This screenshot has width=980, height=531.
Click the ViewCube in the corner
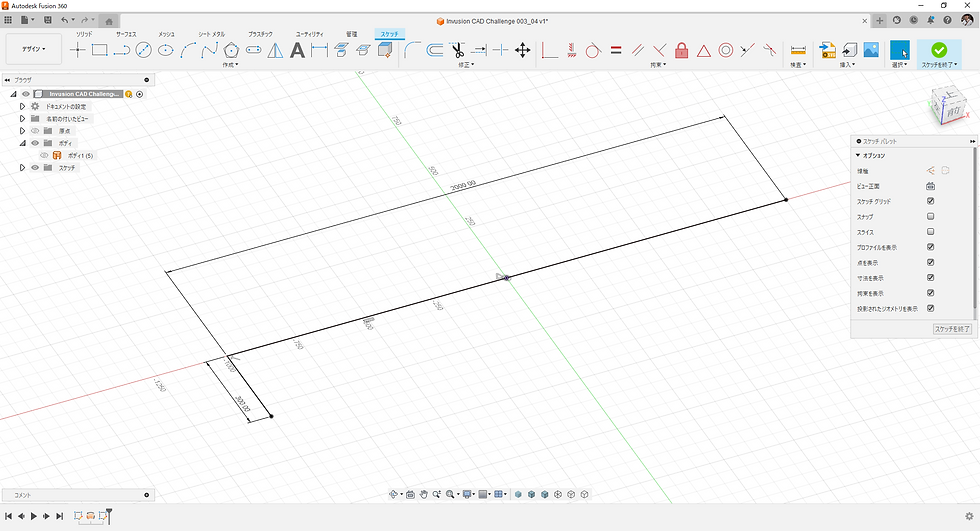point(947,106)
